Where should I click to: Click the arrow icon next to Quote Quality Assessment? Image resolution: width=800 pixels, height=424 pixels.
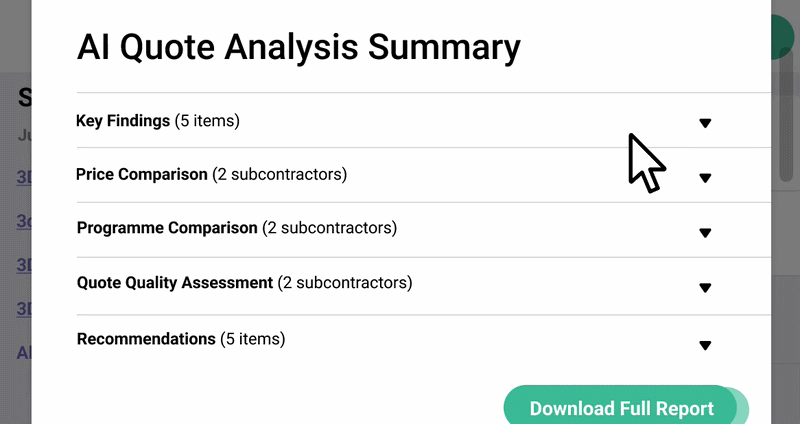pos(705,288)
